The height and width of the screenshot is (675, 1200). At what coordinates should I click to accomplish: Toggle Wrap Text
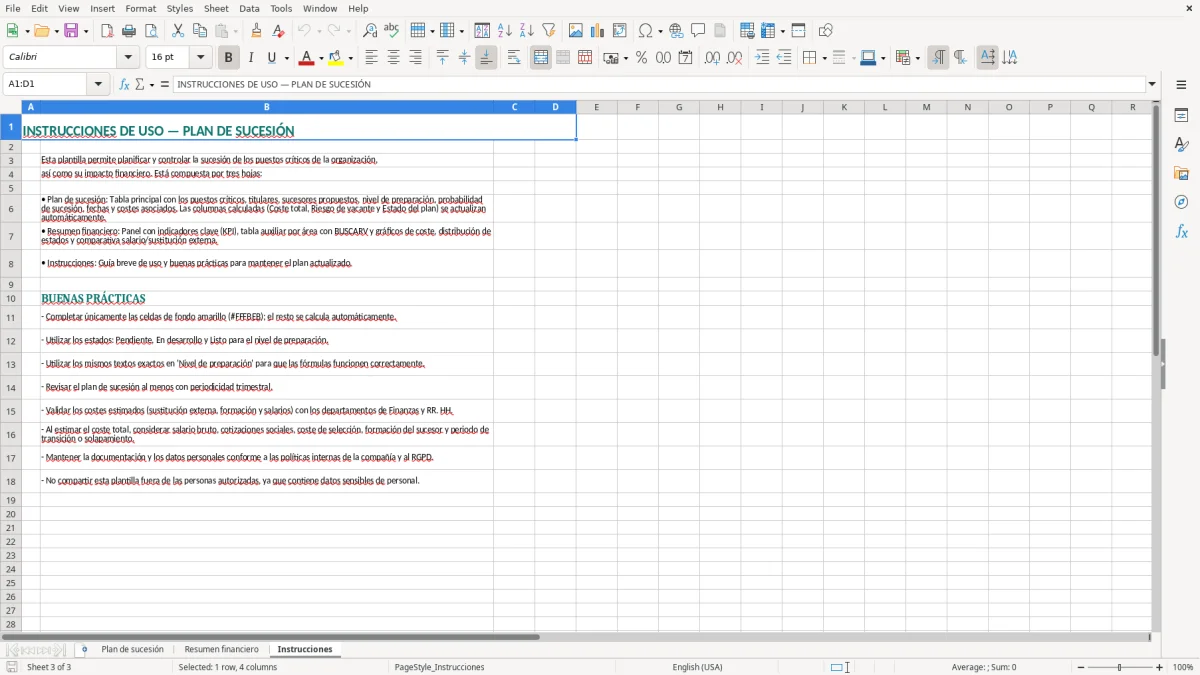click(x=514, y=58)
